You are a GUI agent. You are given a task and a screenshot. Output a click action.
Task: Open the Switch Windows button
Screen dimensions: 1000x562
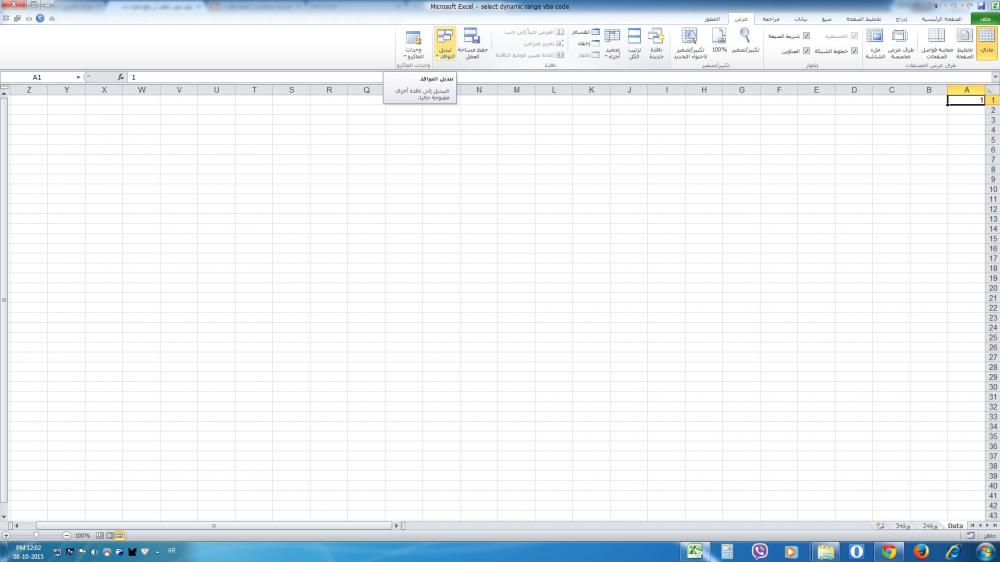click(445, 43)
